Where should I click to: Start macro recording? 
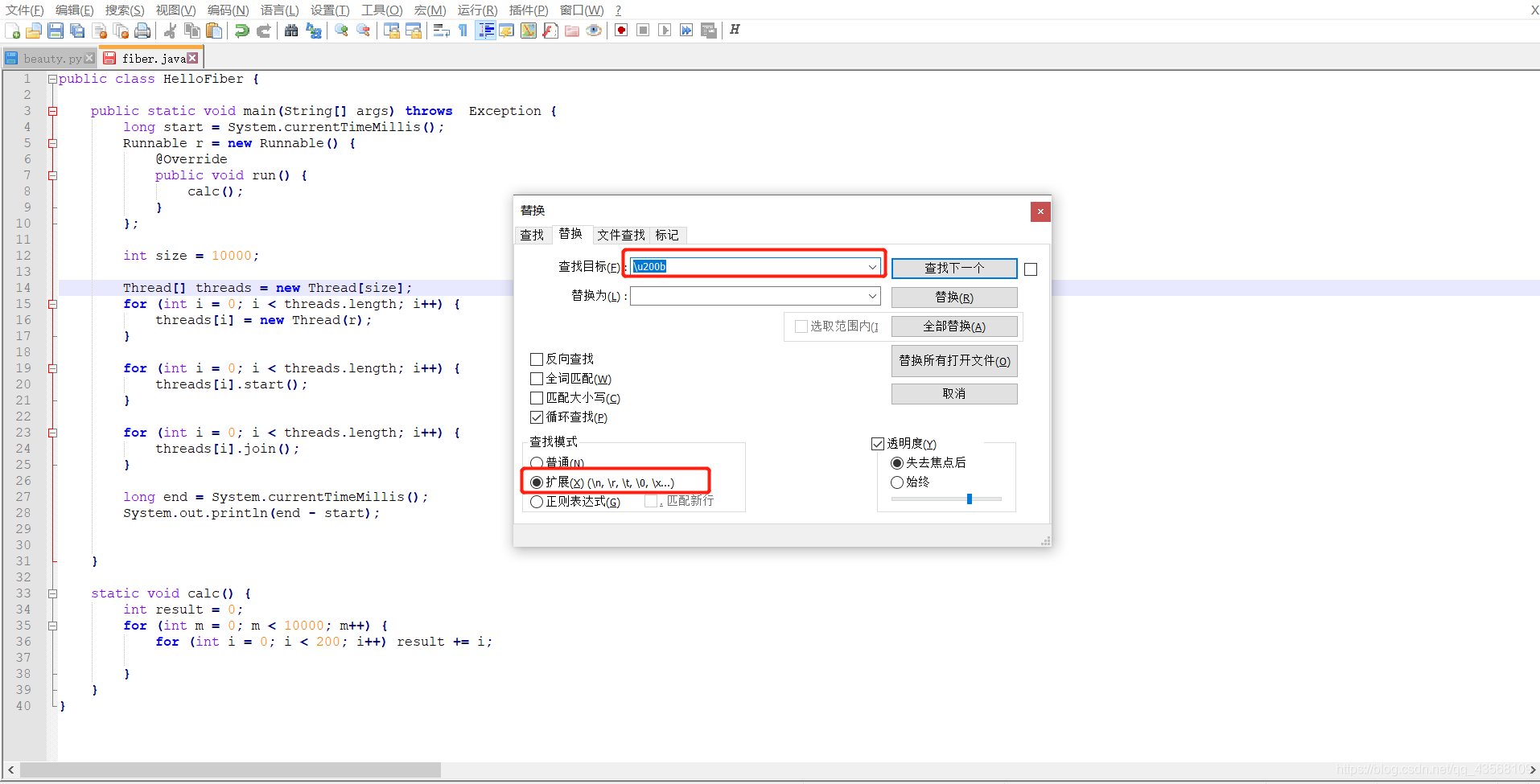621,30
